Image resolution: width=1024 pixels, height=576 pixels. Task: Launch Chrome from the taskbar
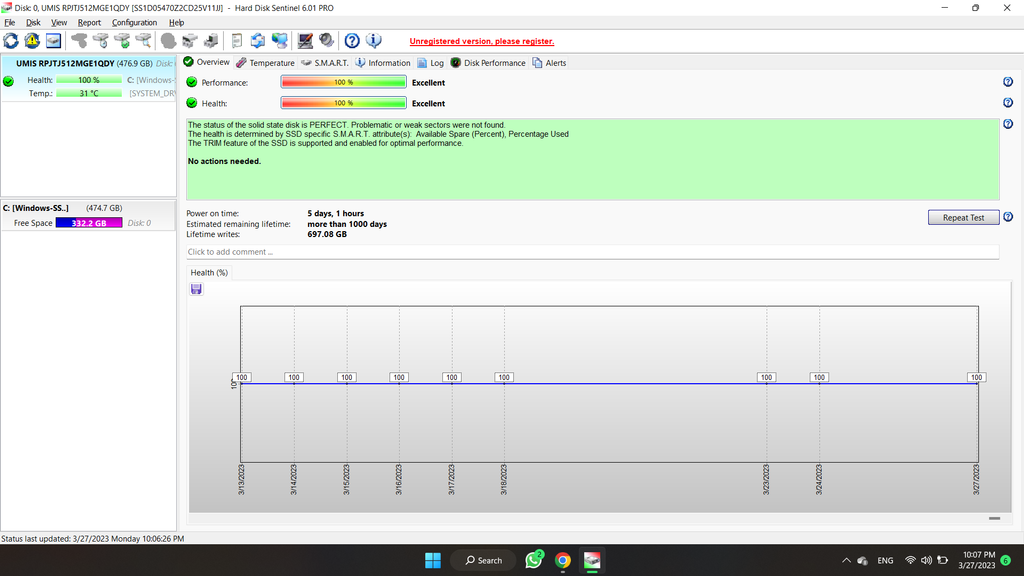coord(563,560)
